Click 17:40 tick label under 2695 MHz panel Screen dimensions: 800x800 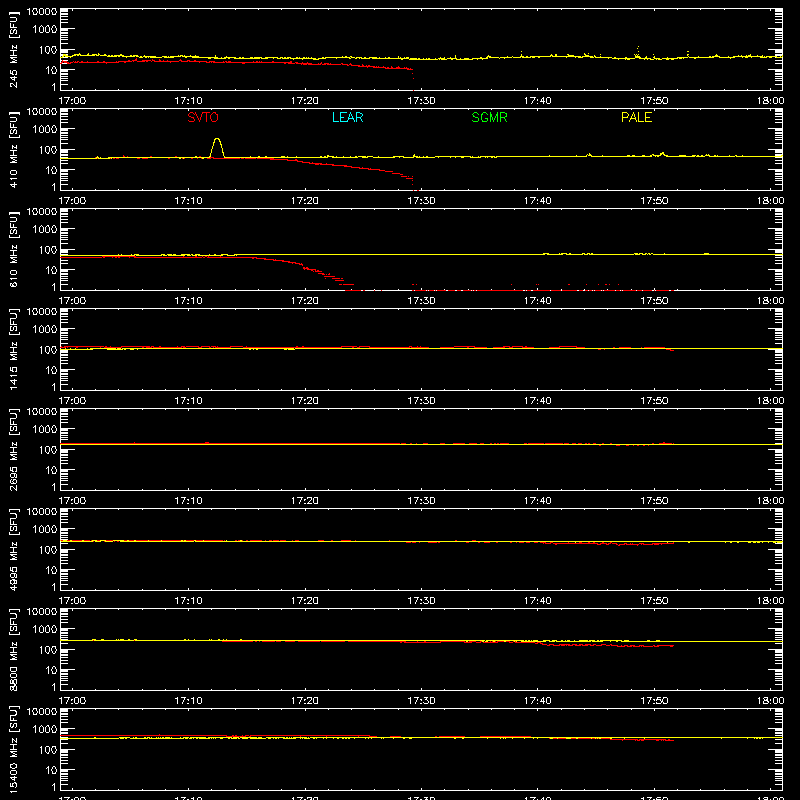[x=538, y=501]
